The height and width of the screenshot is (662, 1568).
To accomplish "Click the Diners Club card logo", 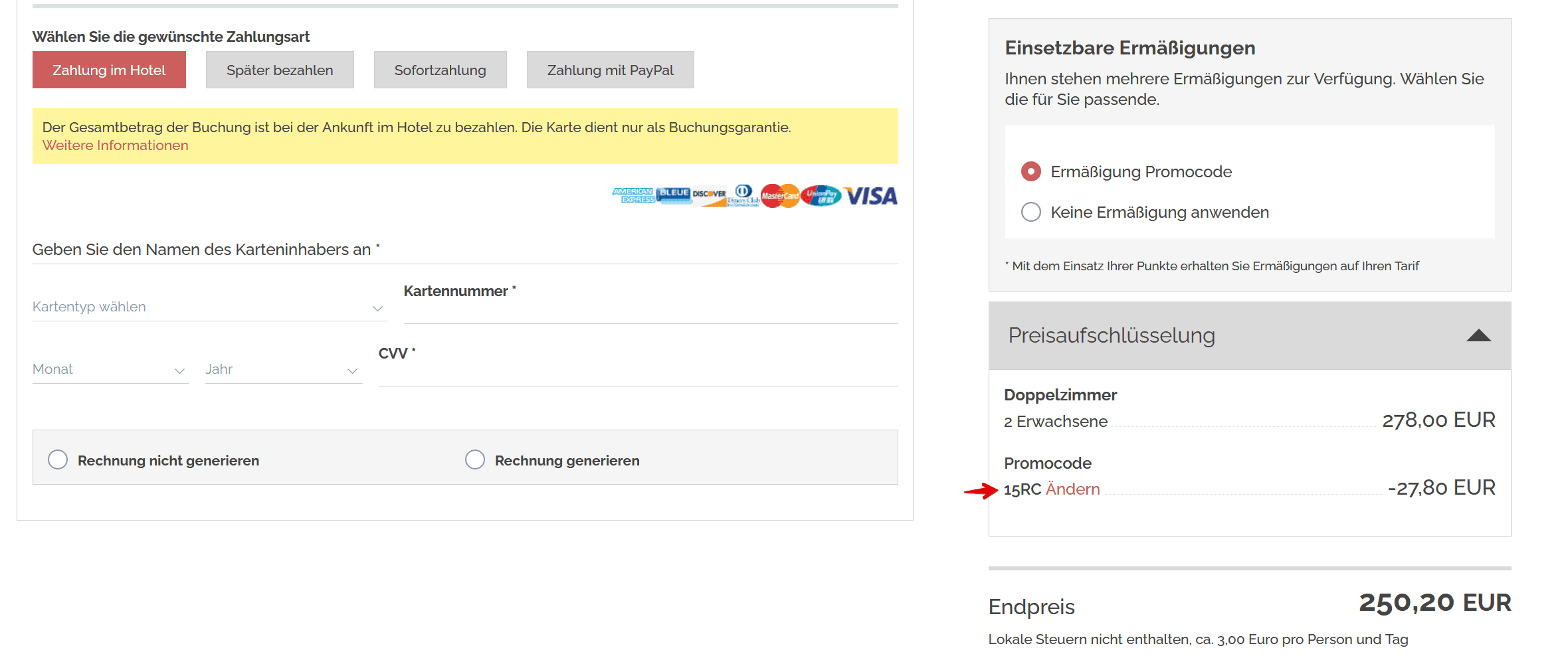I will tap(743, 196).
